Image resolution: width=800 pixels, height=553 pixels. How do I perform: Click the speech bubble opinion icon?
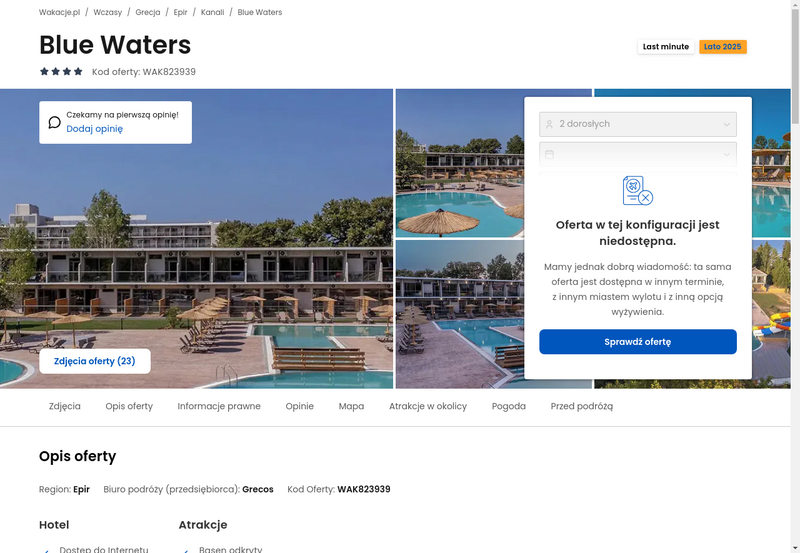(x=55, y=122)
